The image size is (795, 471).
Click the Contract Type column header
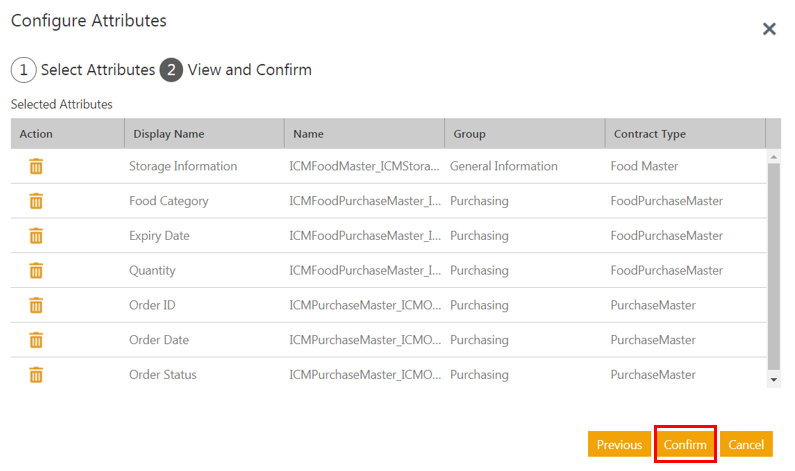pyautogui.click(x=649, y=134)
